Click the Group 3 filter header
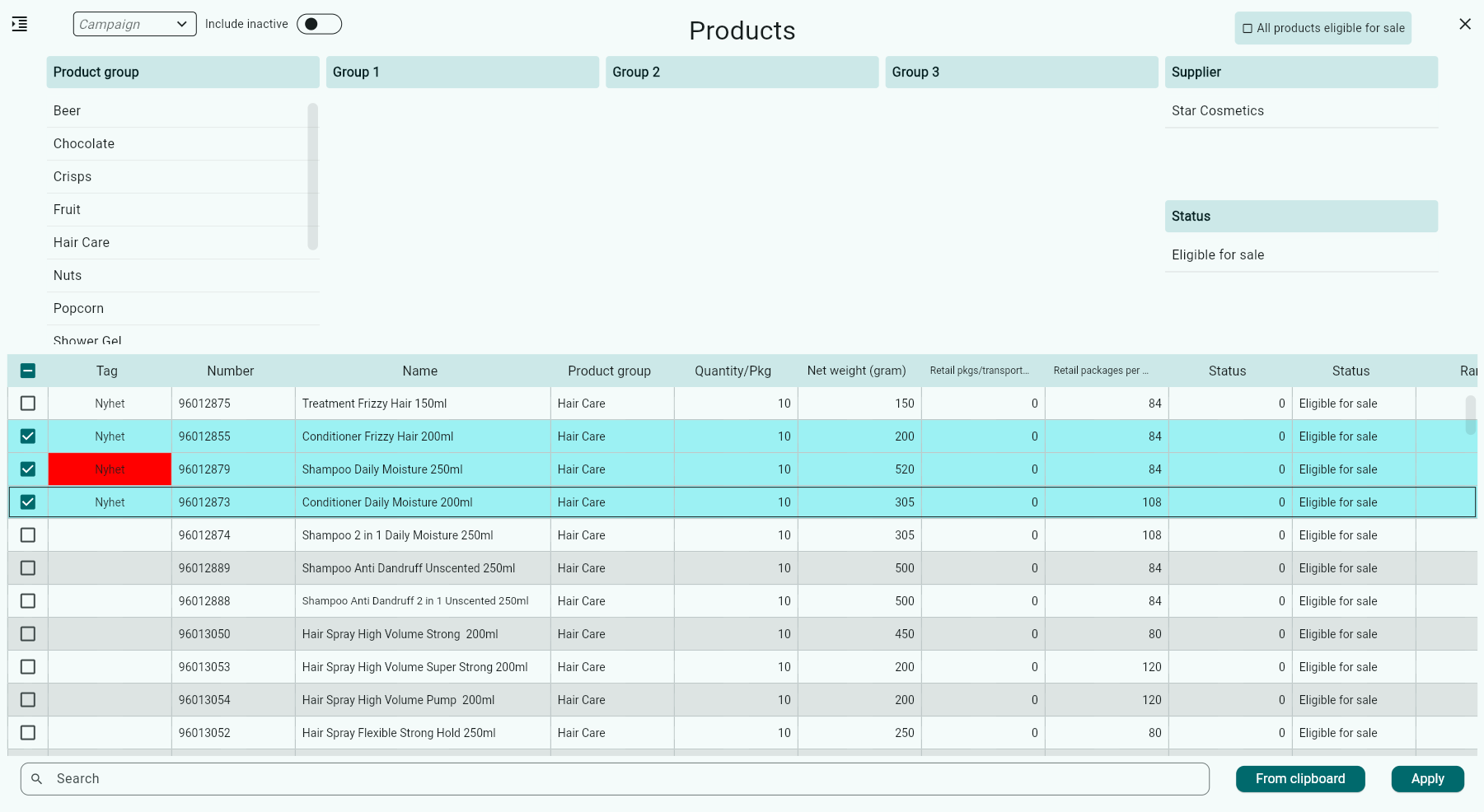Screen dimensions: 1484x812 (x=1022, y=72)
